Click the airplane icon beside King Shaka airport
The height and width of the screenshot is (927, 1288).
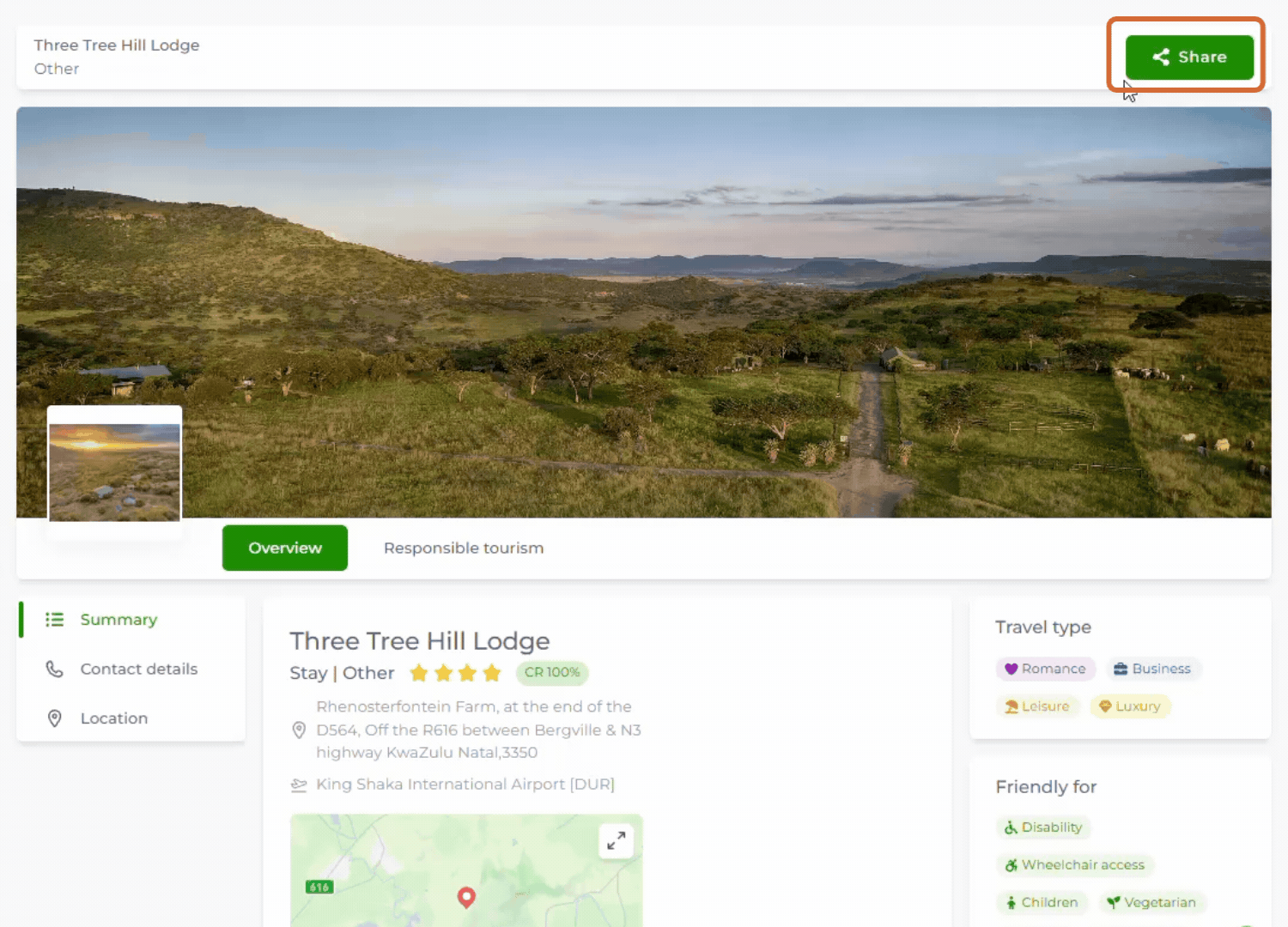299,785
